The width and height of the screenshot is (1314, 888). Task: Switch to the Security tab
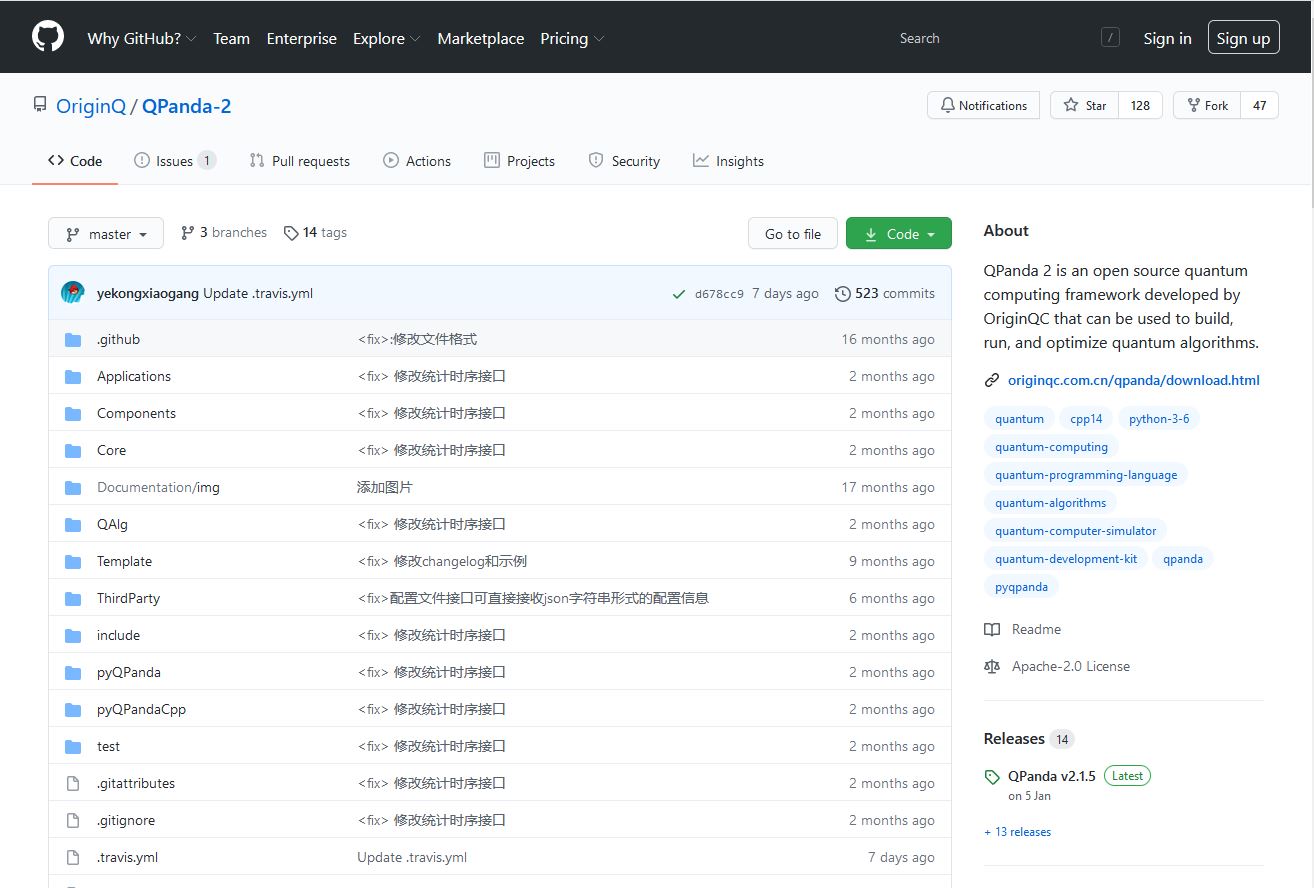coord(624,161)
